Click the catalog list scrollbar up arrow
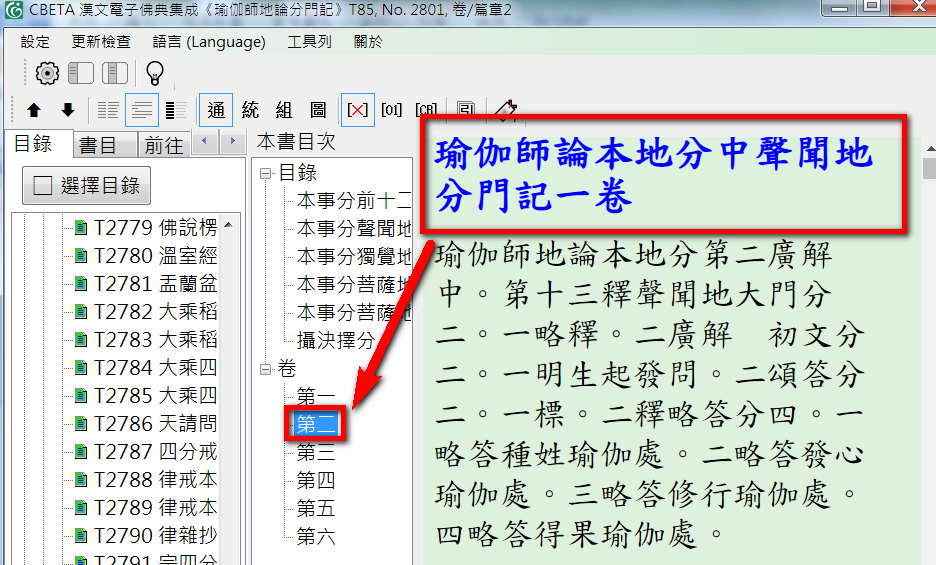This screenshot has width=936, height=565. (x=229, y=226)
